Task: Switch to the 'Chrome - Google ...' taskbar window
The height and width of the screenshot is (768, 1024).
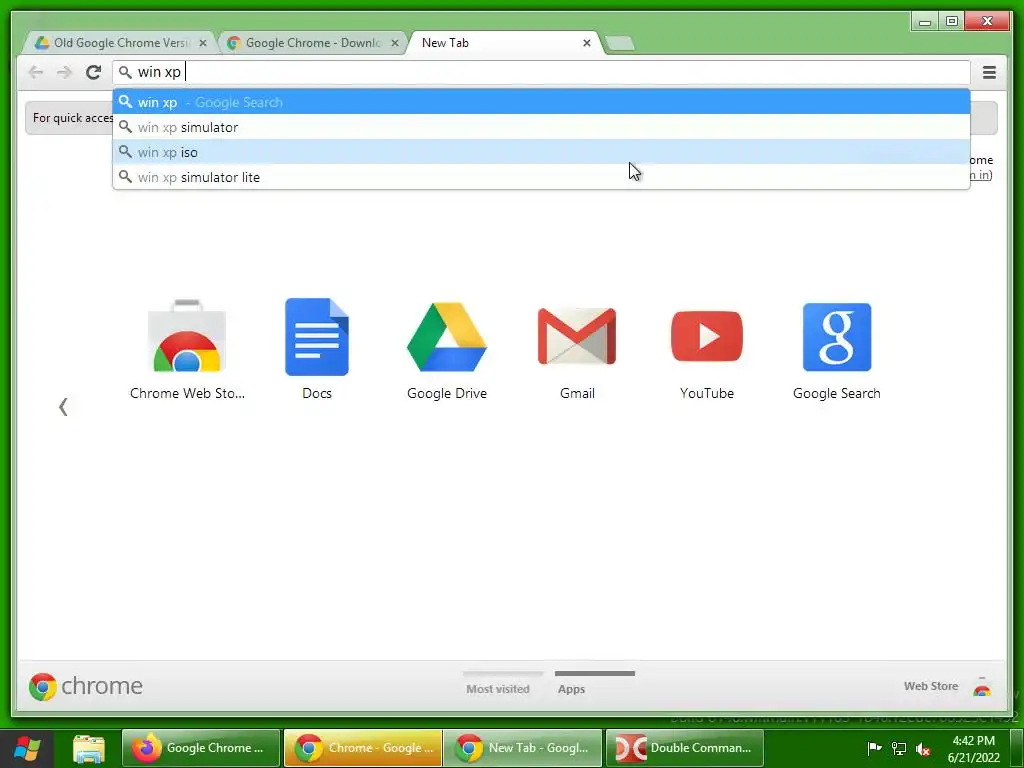Action: 362,748
